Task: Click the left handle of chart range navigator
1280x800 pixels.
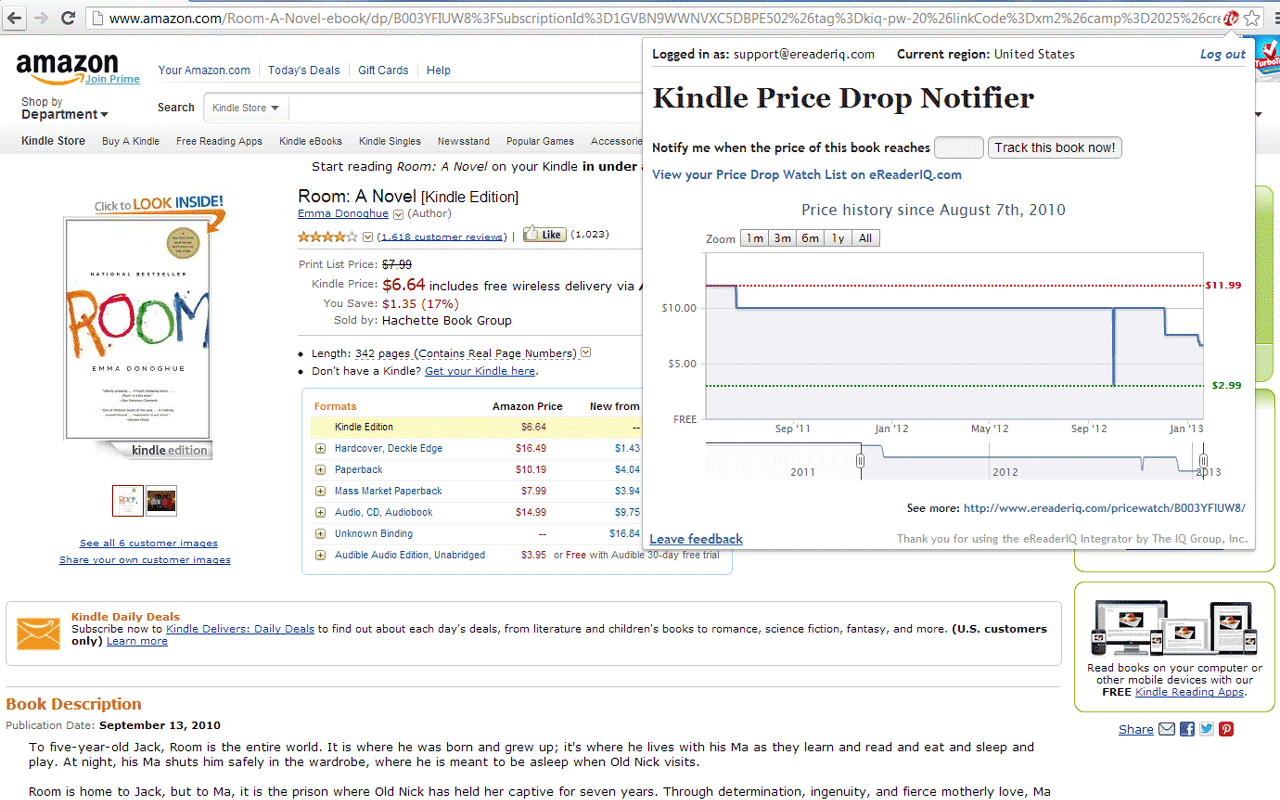Action: 860,460
